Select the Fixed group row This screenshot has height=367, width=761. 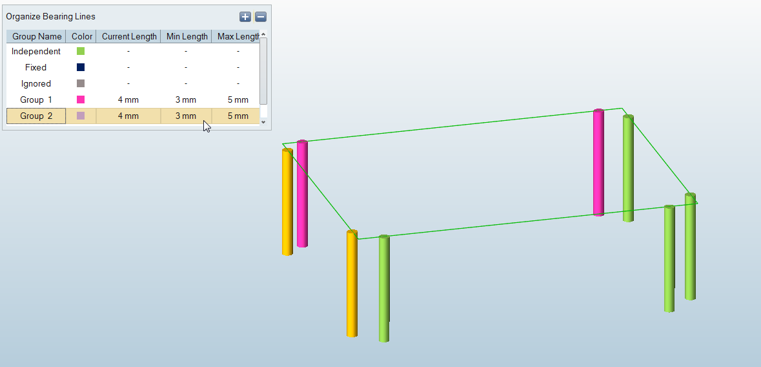133,67
